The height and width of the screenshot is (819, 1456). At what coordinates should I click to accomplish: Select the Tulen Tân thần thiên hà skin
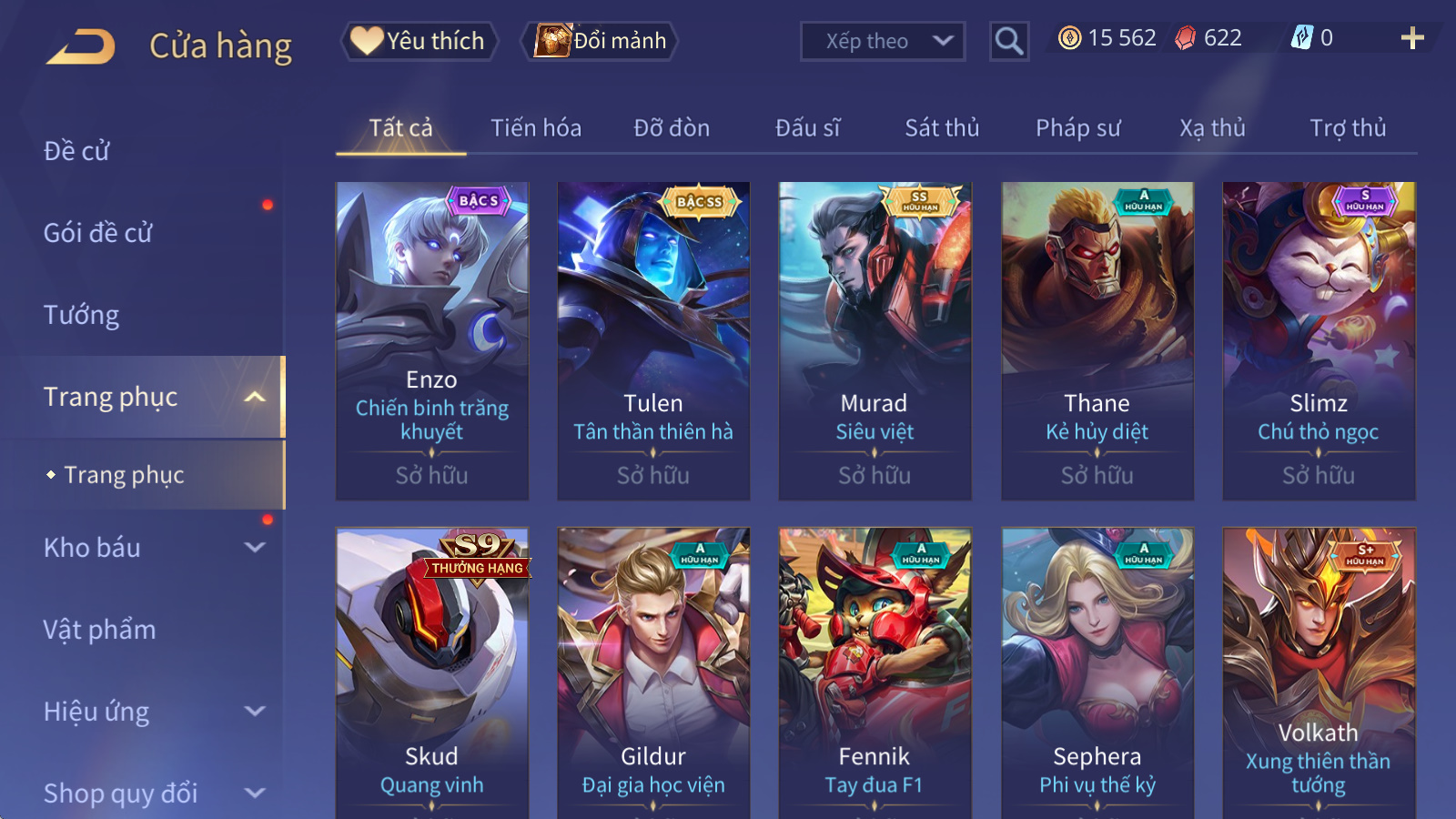click(x=653, y=341)
